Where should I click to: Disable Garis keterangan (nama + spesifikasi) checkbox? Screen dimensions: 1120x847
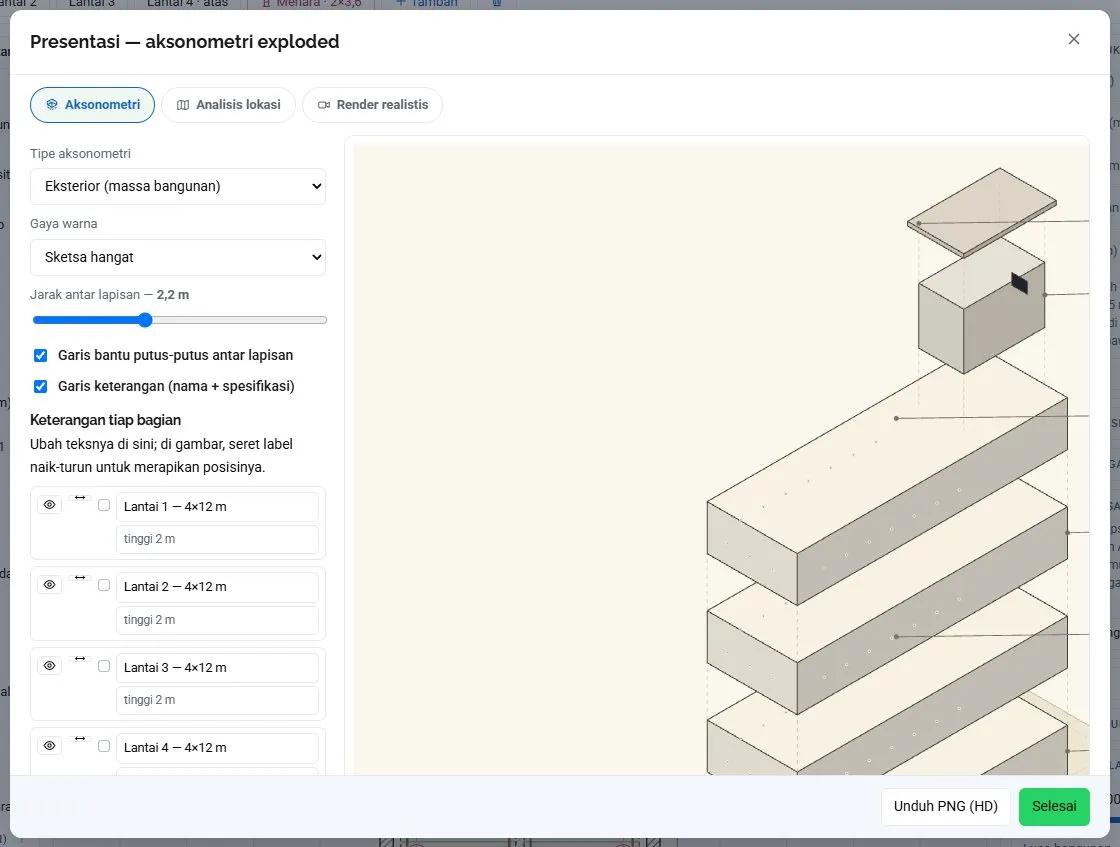click(x=41, y=386)
